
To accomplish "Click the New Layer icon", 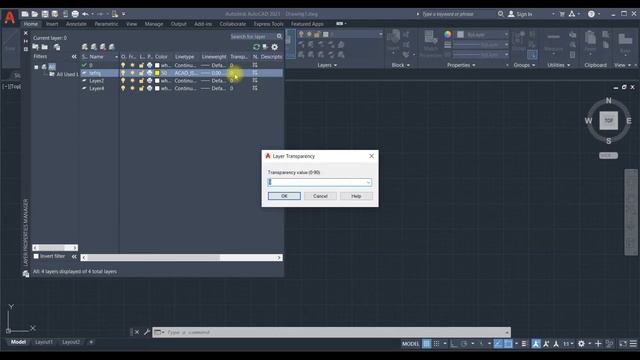I will [x=84, y=47].
